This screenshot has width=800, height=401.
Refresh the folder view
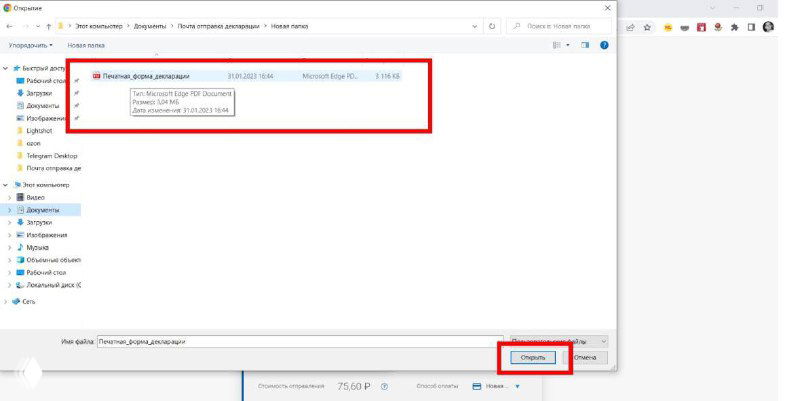click(x=492, y=26)
